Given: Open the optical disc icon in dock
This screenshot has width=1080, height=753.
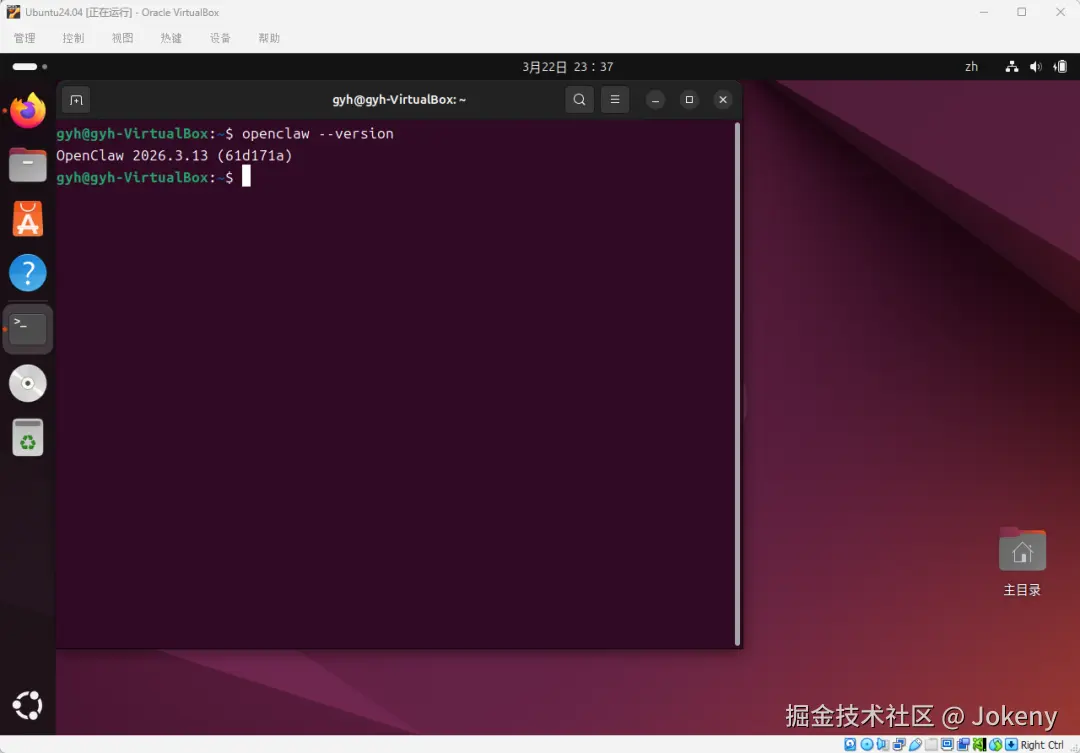Looking at the screenshot, I should [x=28, y=383].
